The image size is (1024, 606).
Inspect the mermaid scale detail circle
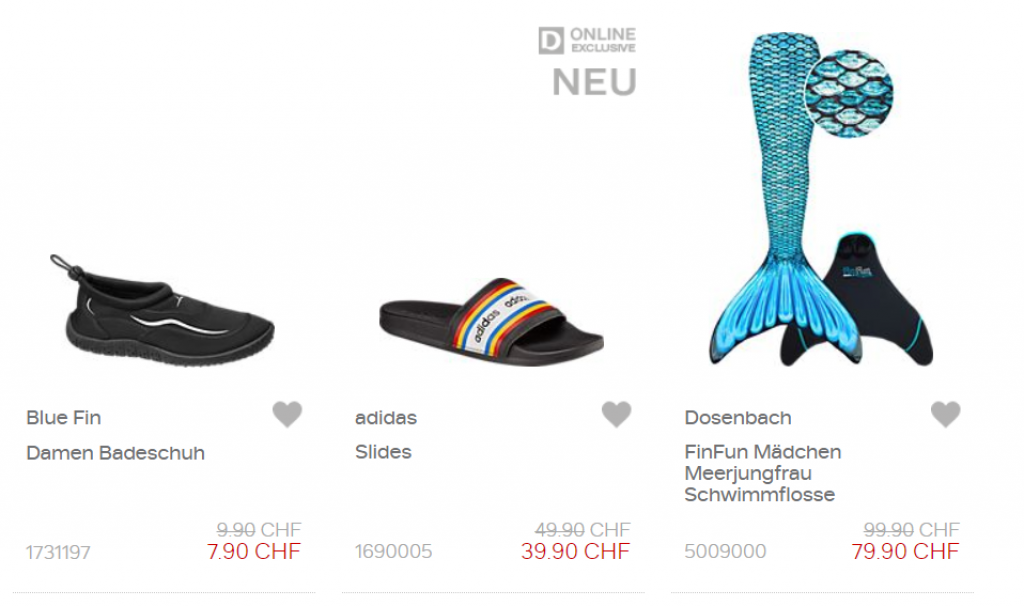[848, 93]
